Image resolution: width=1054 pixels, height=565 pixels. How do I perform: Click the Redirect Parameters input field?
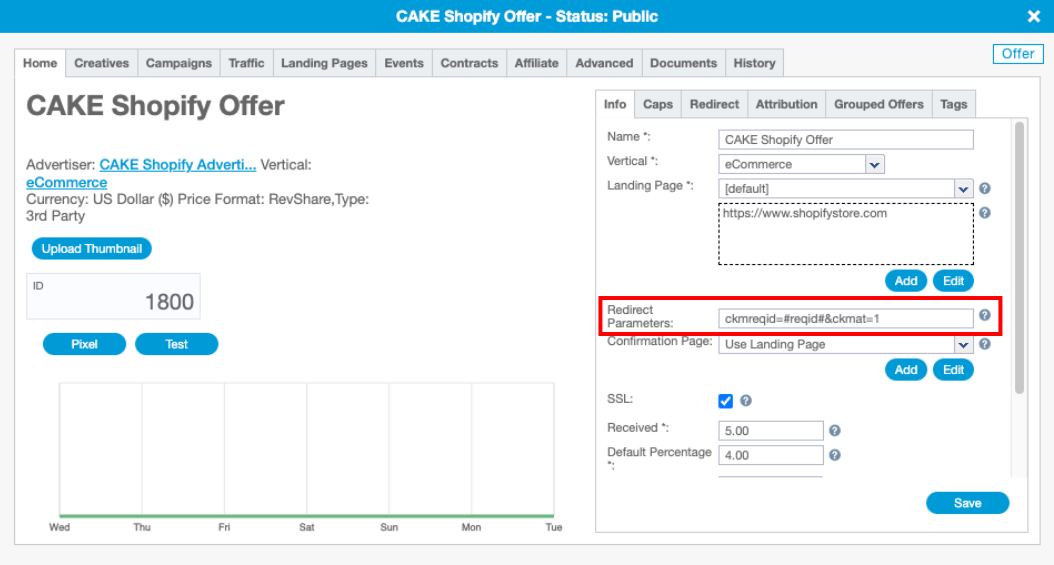coord(846,318)
